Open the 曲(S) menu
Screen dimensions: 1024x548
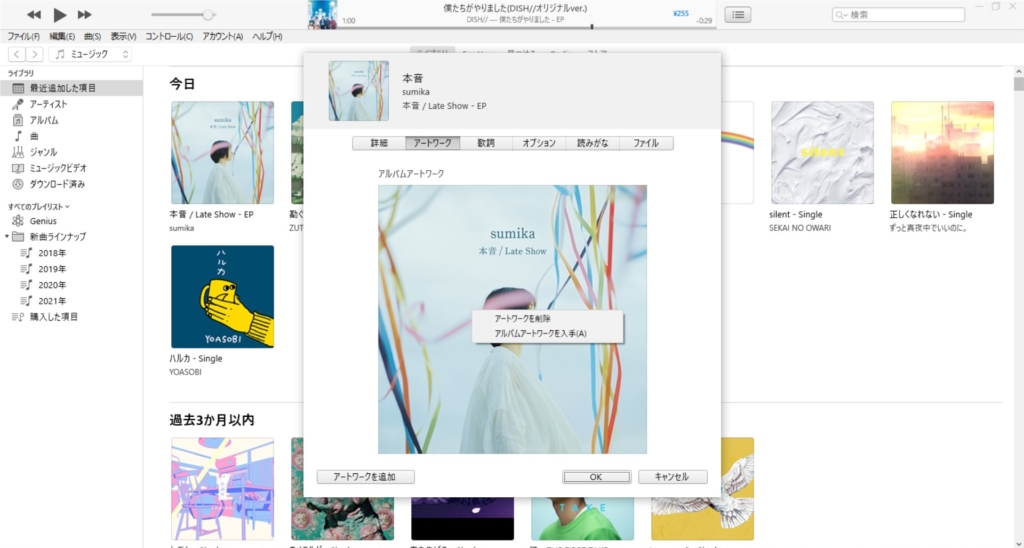point(93,37)
